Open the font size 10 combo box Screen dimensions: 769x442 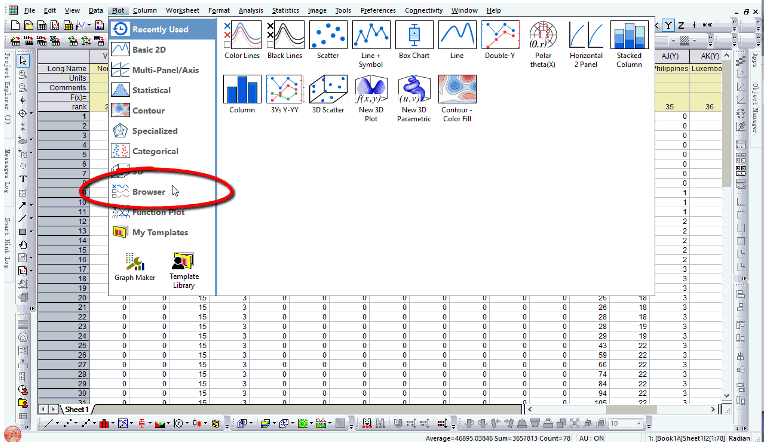[625, 423]
